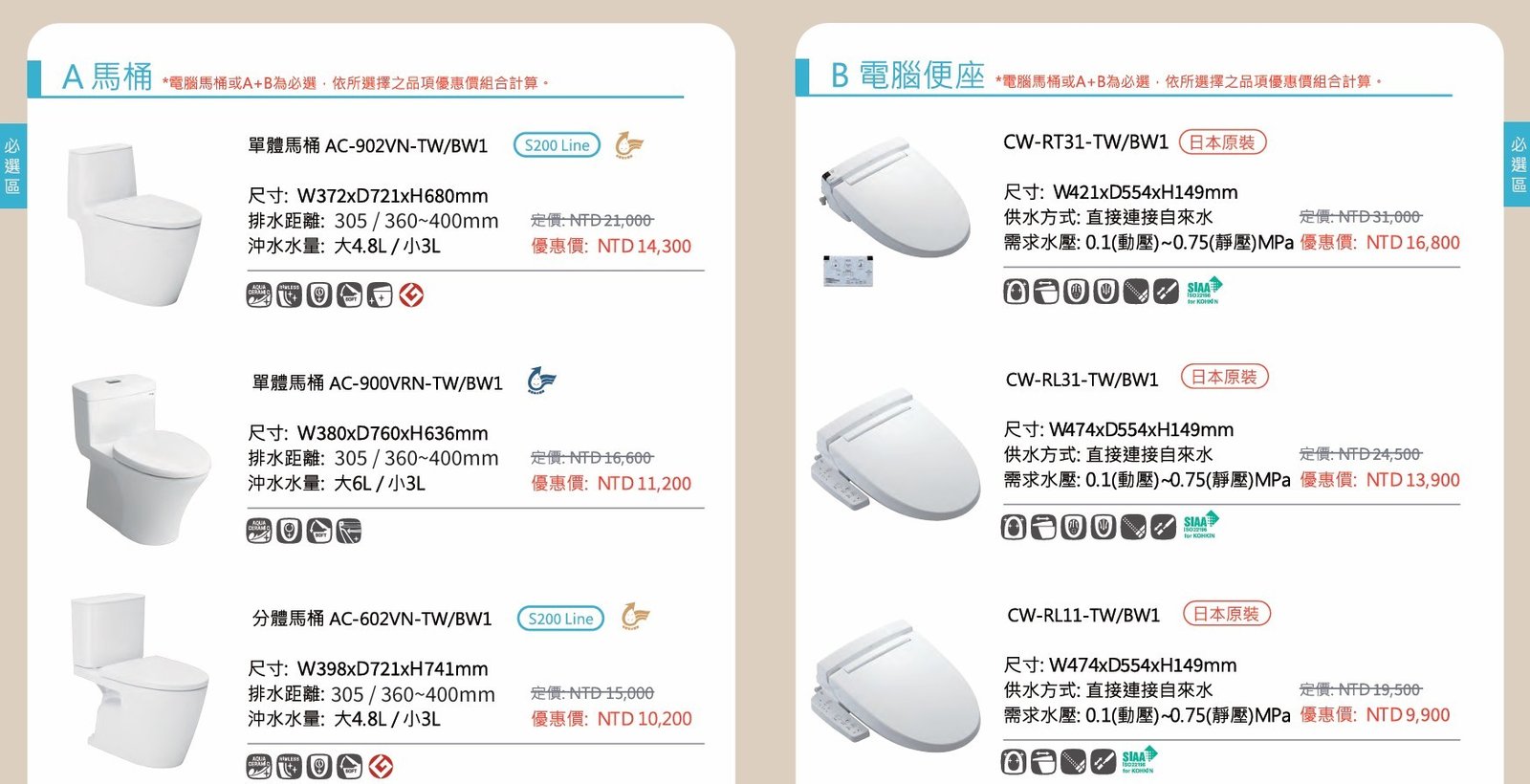Select the right 必選區 side tab
This screenshot has width=1530, height=784.
pyautogui.click(x=1518, y=164)
